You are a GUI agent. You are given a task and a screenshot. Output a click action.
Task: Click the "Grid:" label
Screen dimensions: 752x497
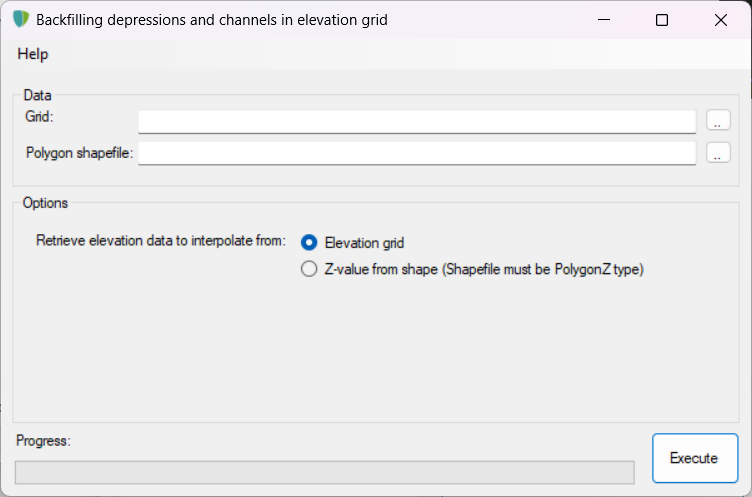pos(40,117)
